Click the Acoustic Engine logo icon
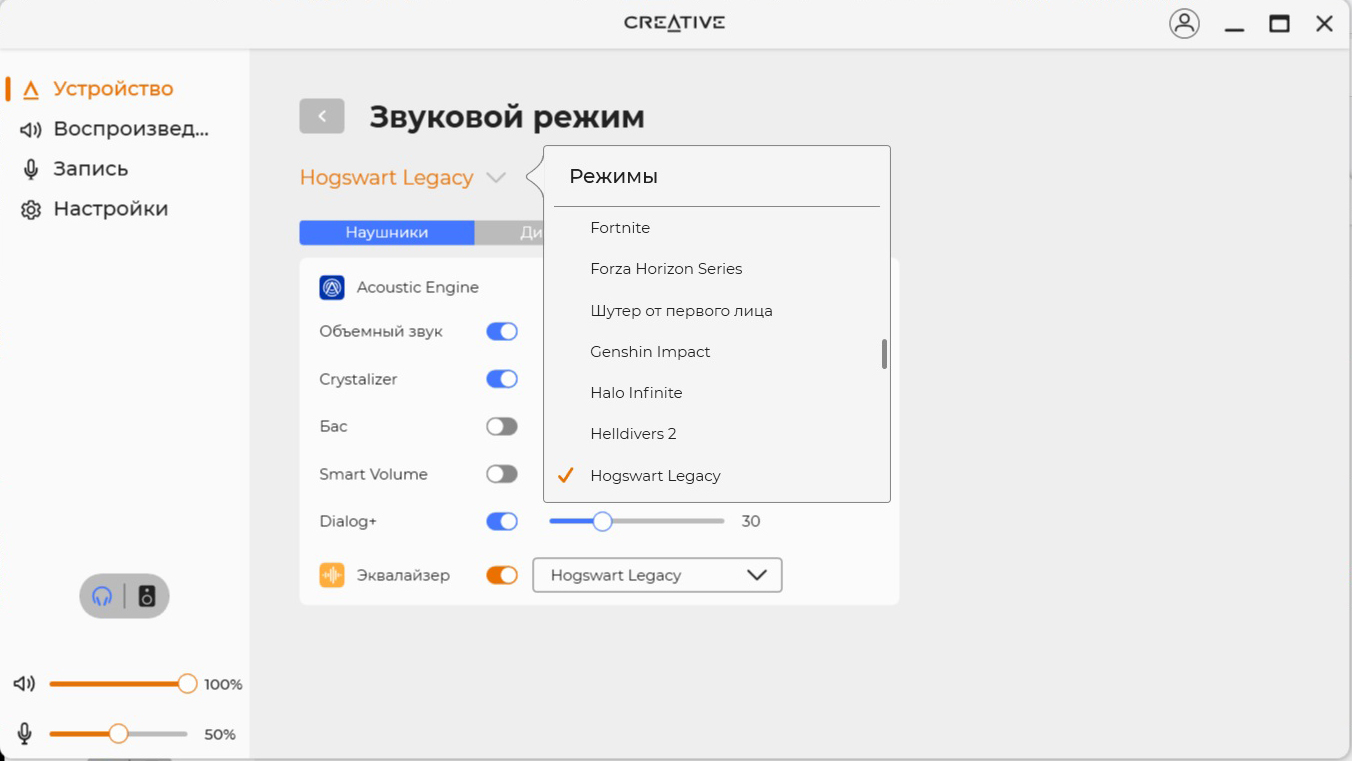This screenshot has height=761, width=1352. tap(332, 288)
